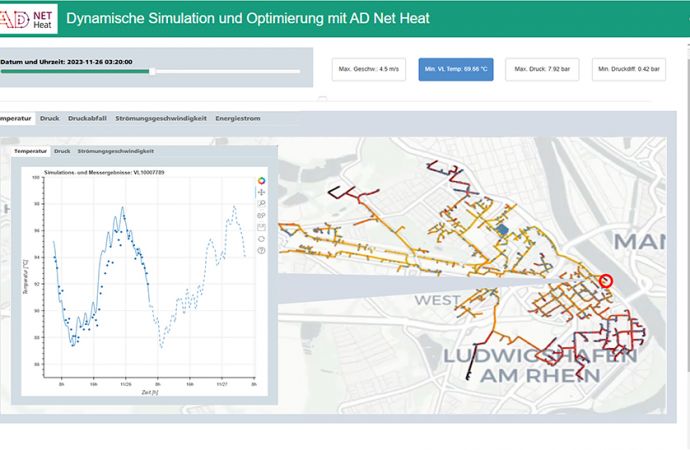This screenshot has height=450, width=690.
Task: Select the Box Zoom magnifier tool
Action: 261,204
